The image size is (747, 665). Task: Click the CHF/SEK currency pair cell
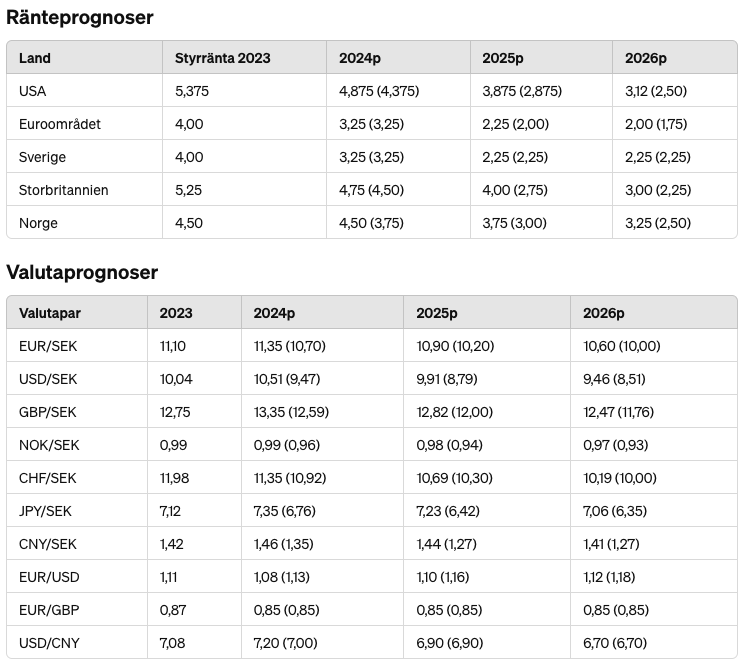click(x=46, y=478)
